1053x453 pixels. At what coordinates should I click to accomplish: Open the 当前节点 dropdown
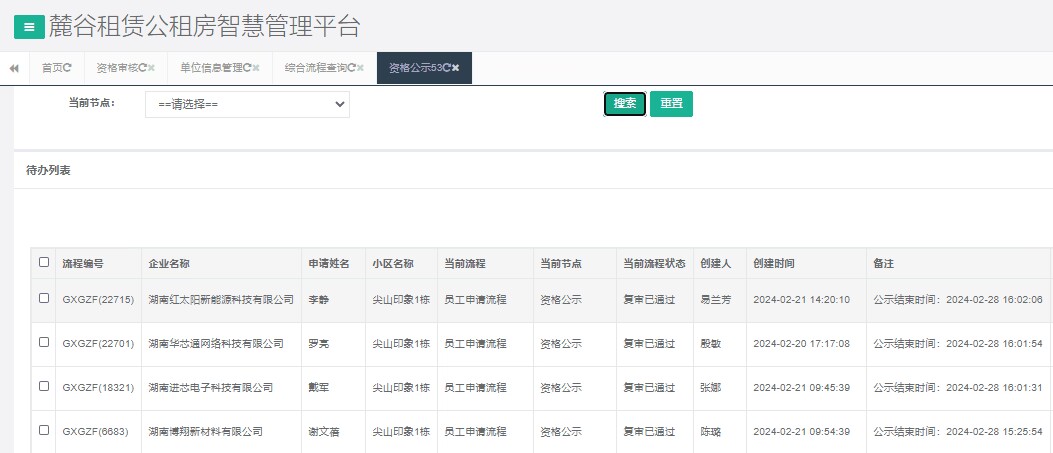point(247,104)
